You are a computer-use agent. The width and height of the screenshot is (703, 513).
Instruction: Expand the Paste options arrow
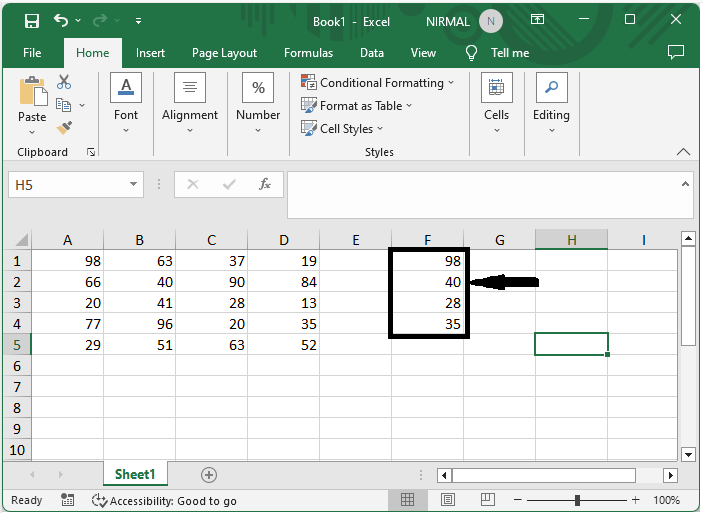32,132
